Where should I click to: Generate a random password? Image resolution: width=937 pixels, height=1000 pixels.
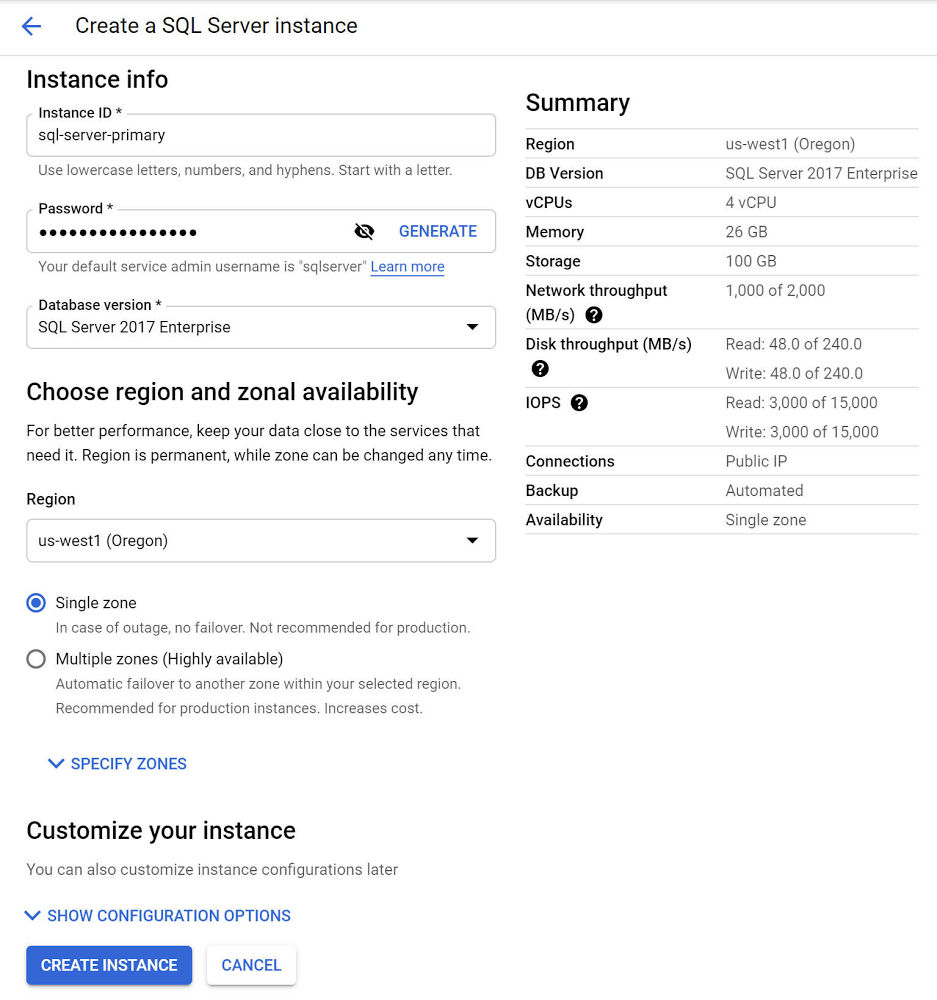pos(438,232)
